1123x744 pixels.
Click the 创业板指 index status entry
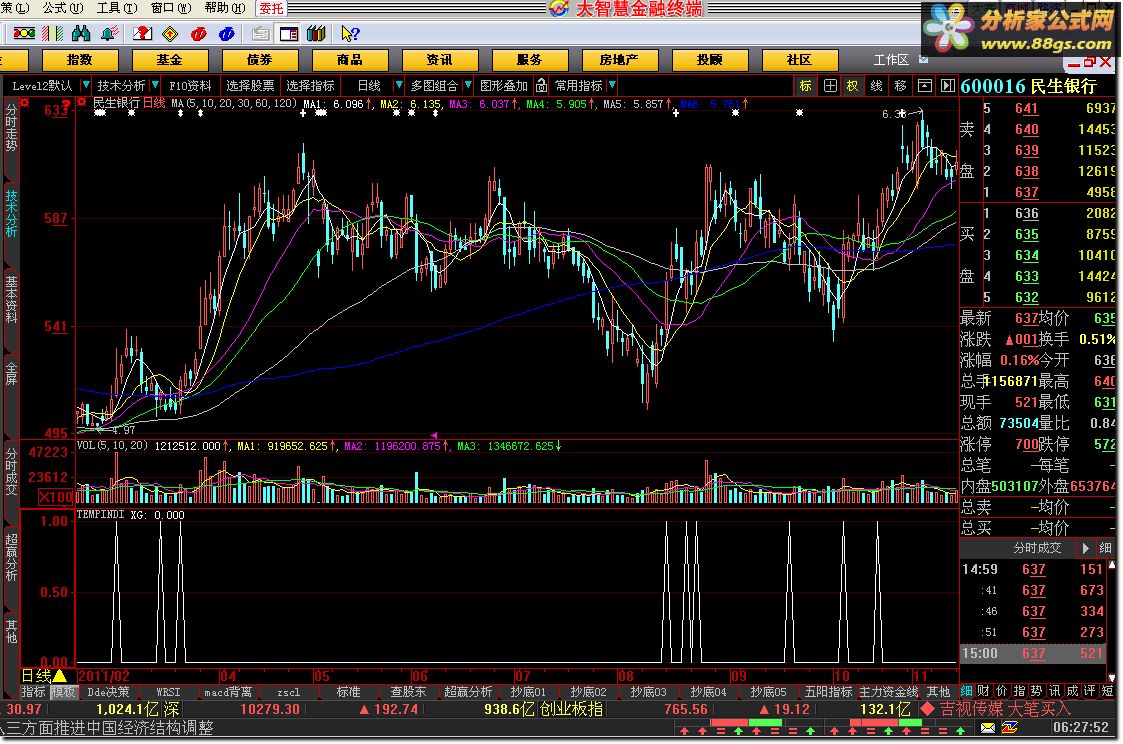pyautogui.click(x=571, y=709)
